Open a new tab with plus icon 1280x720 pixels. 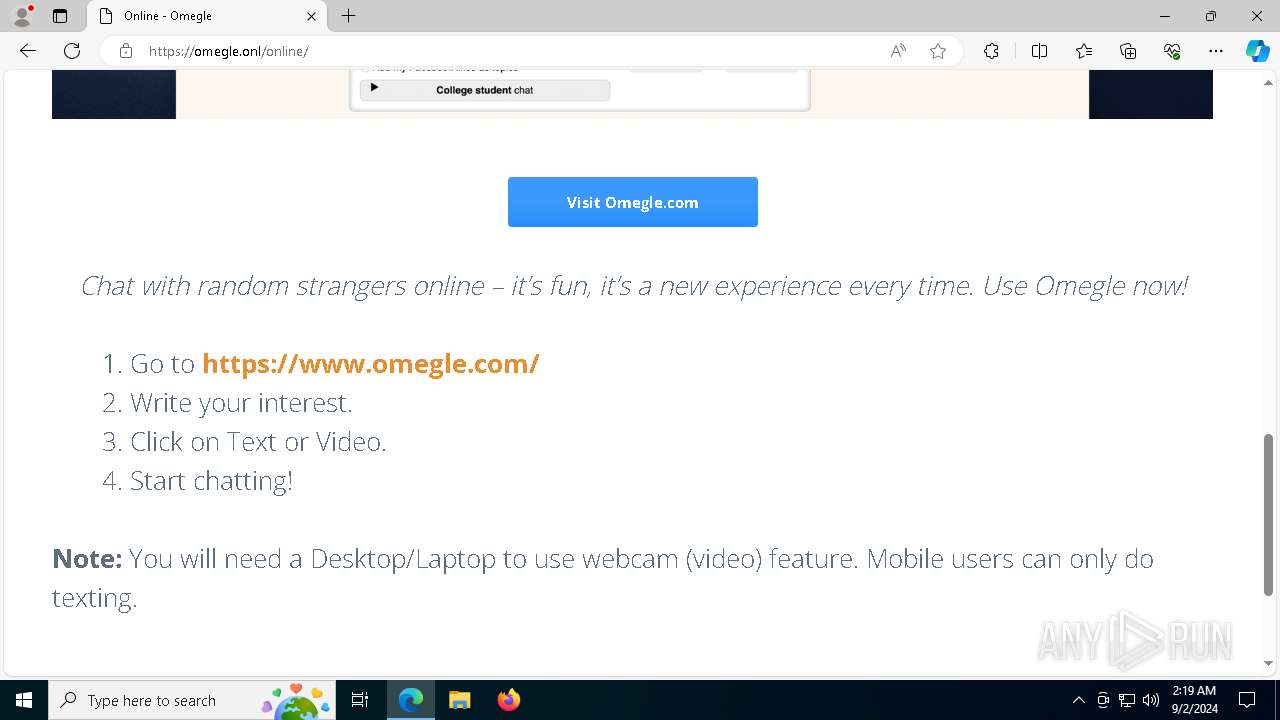click(348, 16)
